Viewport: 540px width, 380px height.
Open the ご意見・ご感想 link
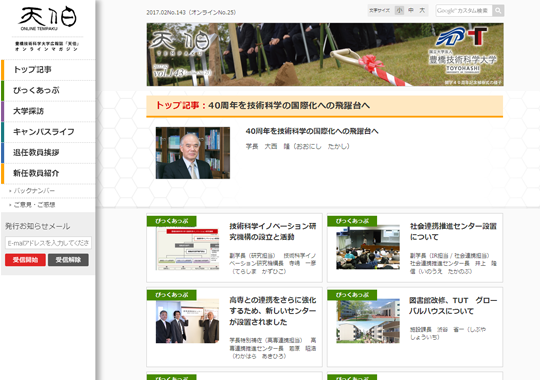pos(34,205)
